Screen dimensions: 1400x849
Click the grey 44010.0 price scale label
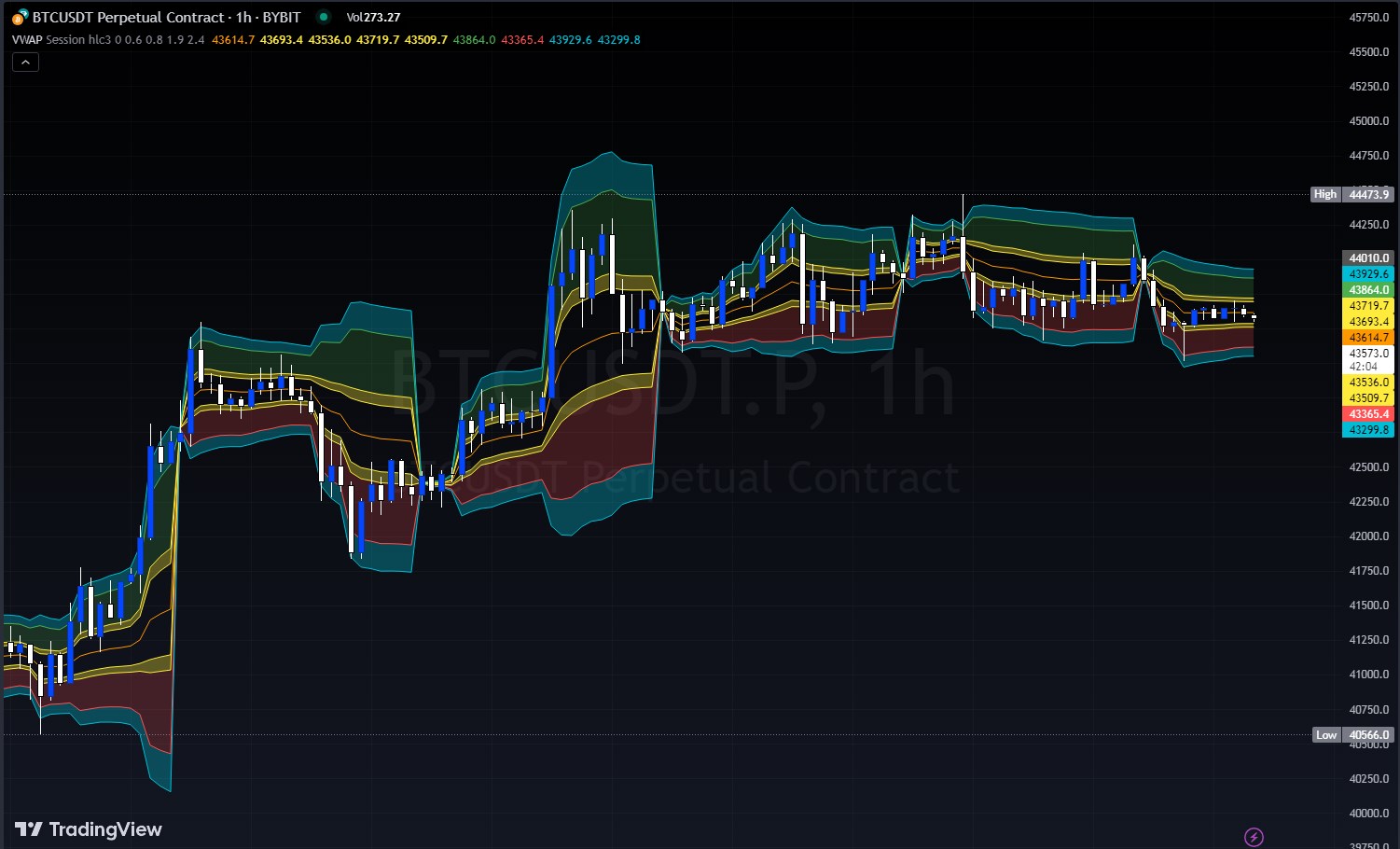[x=1368, y=258]
